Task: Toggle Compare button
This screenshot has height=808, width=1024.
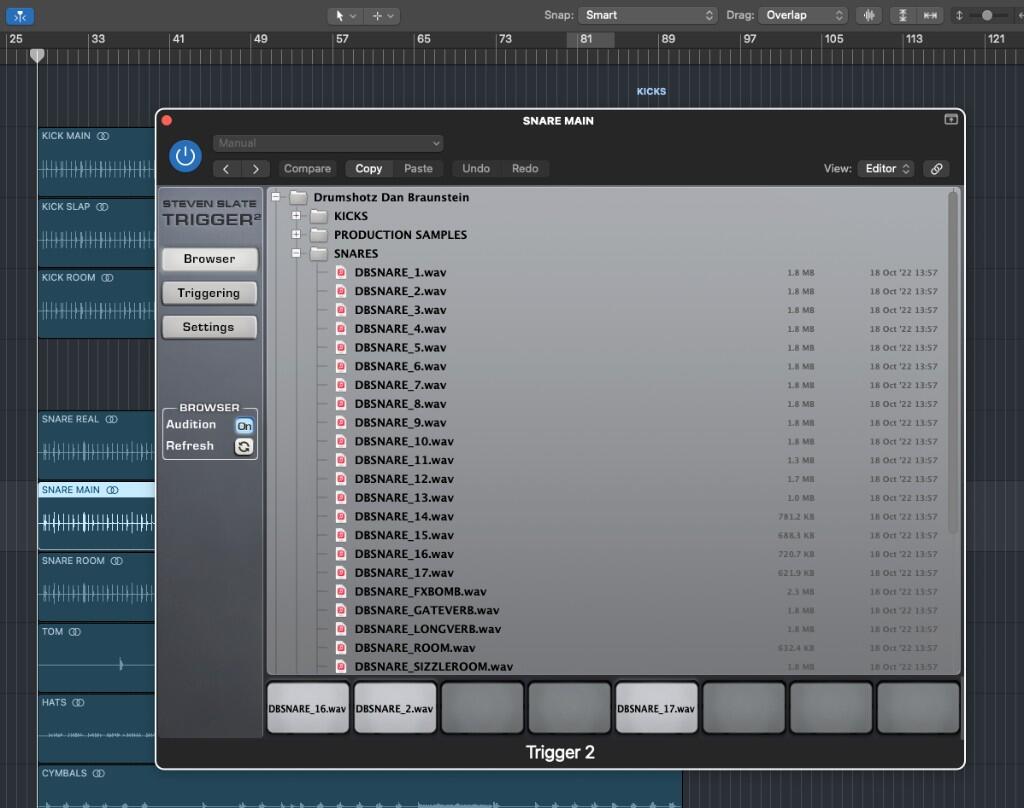Action: (x=307, y=169)
